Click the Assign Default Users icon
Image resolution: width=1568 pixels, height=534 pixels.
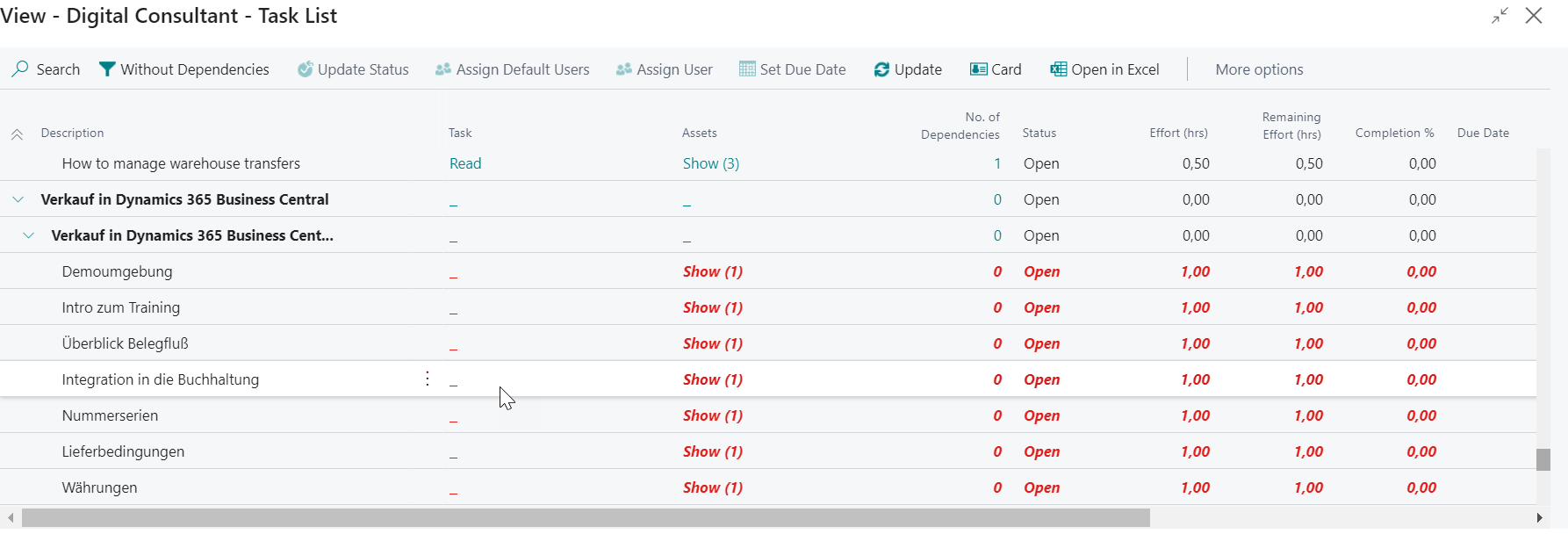(443, 69)
